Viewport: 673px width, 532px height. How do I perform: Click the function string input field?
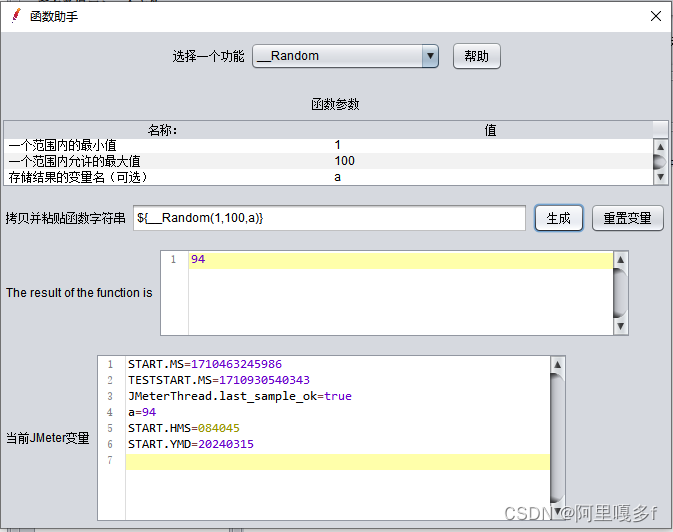point(329,218)
